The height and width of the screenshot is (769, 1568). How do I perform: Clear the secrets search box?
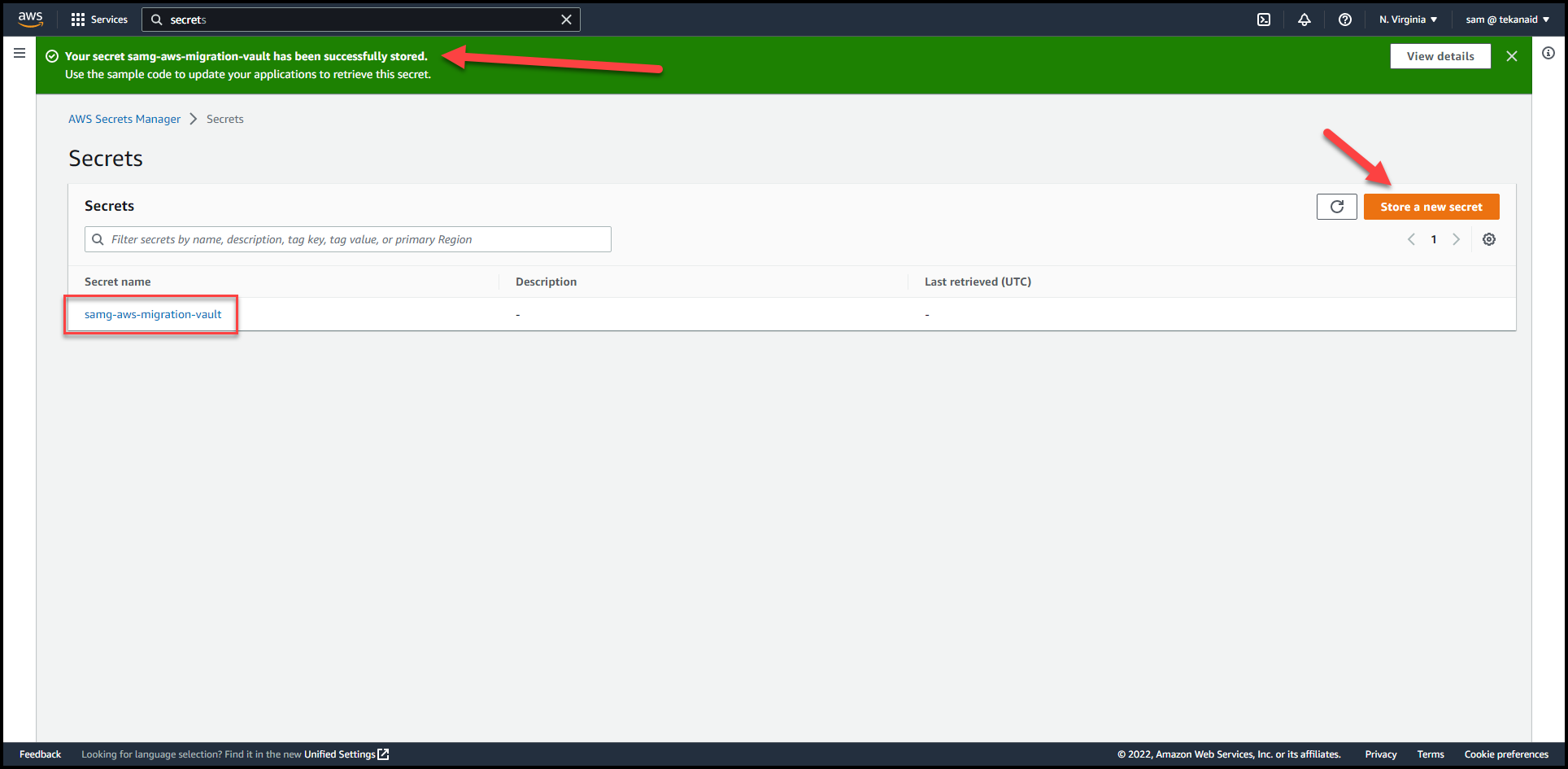click(x=566, y=19)
